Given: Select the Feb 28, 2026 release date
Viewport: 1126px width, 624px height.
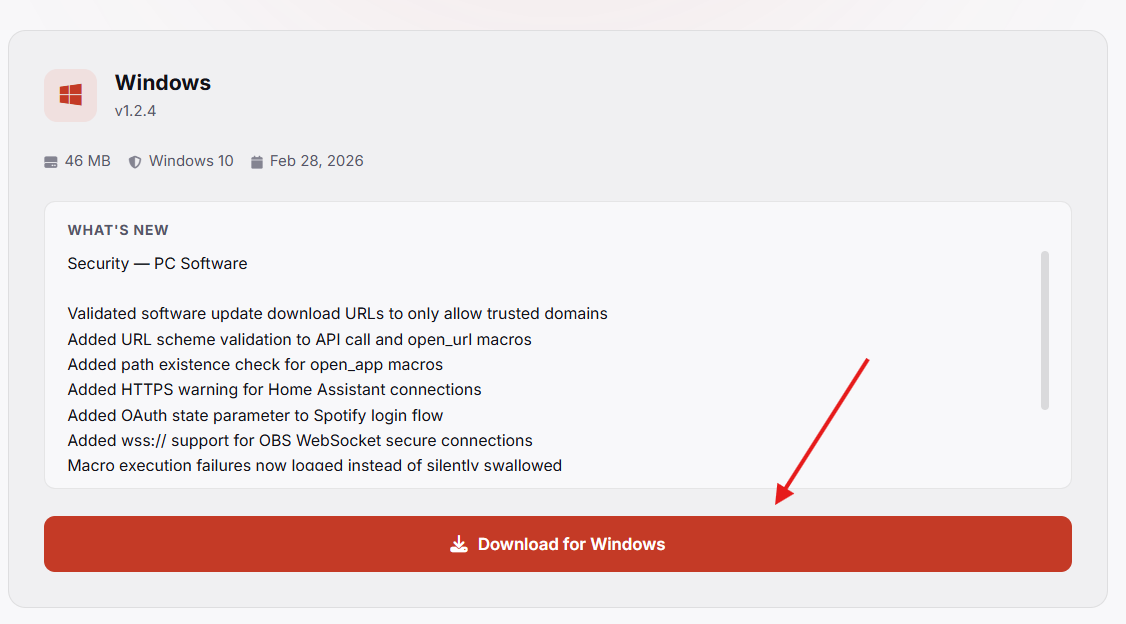Looking at the screenshot, I should [315, 160].
